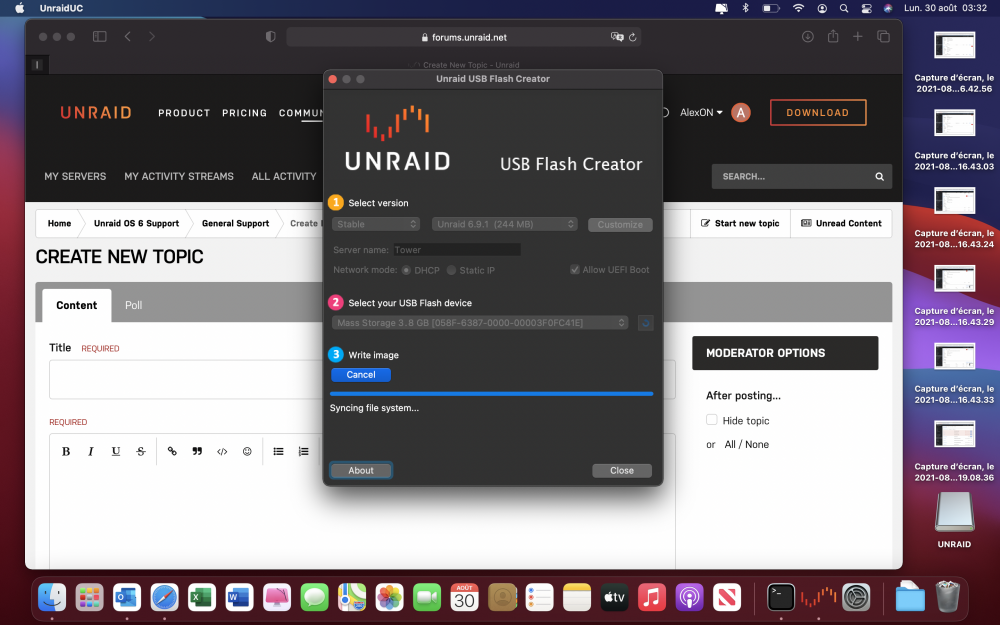Click the Bold formatting icon
The image size is (1000, 625).
point(66,451)
